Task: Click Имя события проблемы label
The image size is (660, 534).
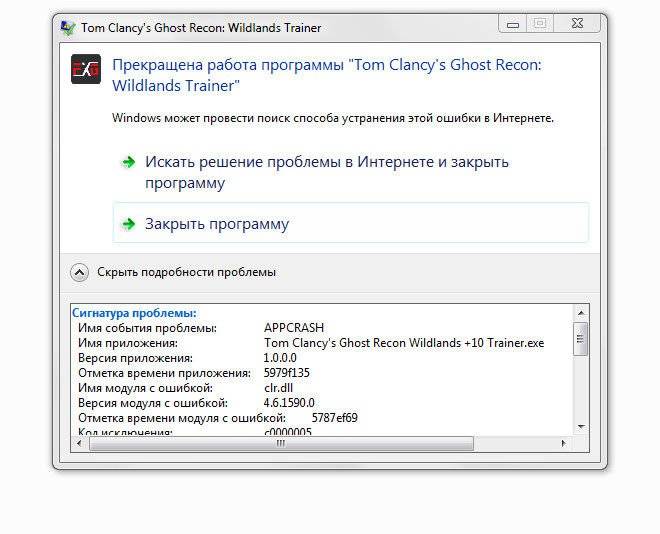Action: click(147, 328)
